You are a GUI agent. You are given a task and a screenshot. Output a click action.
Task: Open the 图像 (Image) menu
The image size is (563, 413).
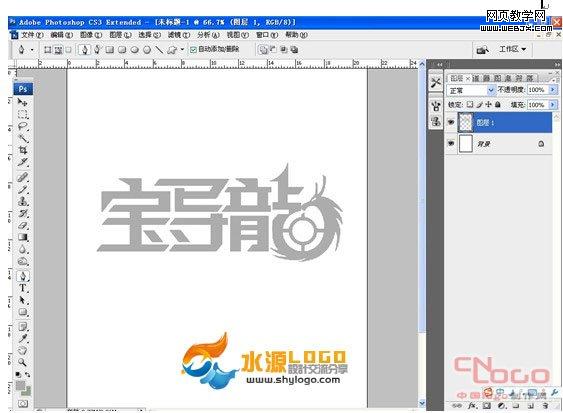tap(91, 35)
